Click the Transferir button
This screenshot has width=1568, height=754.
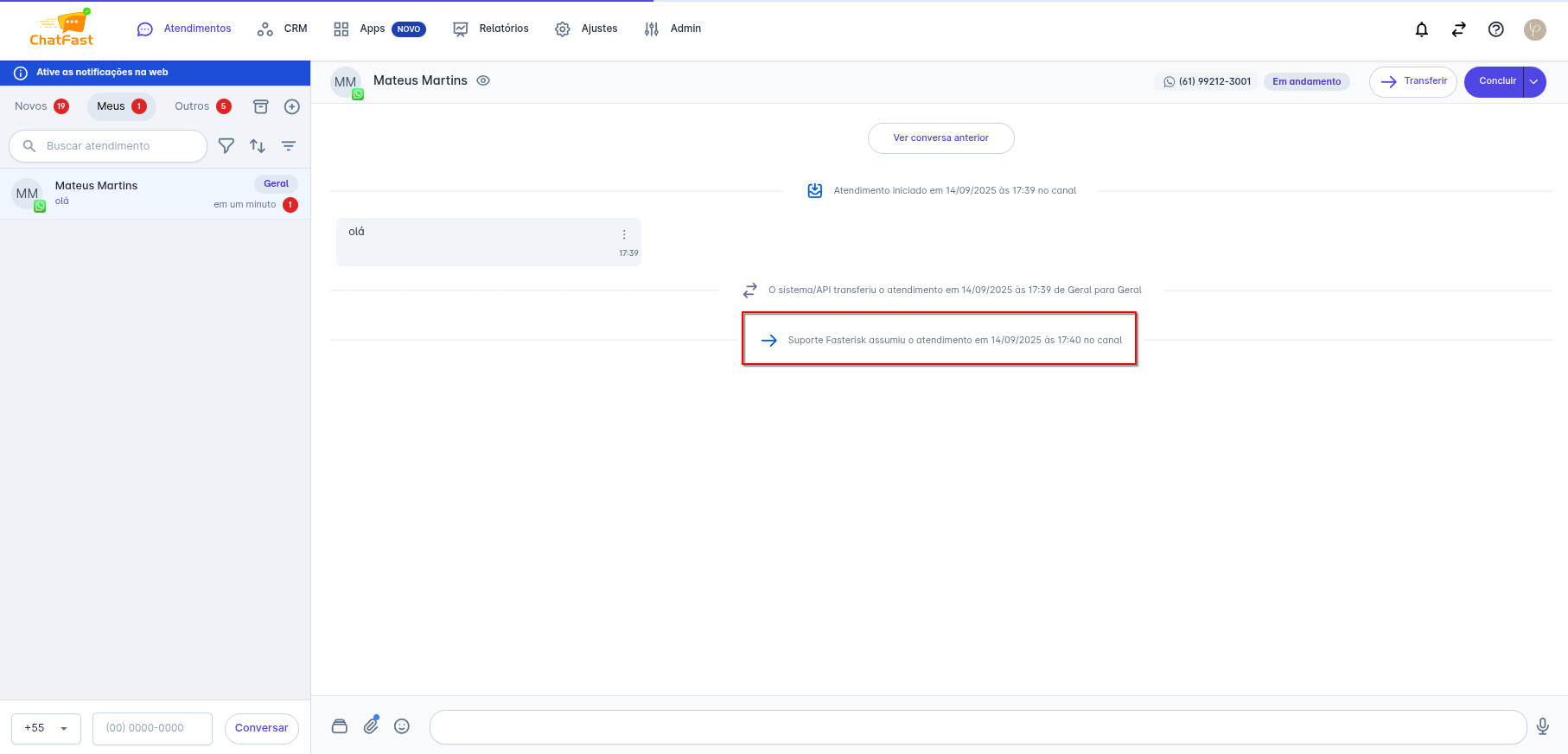pos(1412,82)
